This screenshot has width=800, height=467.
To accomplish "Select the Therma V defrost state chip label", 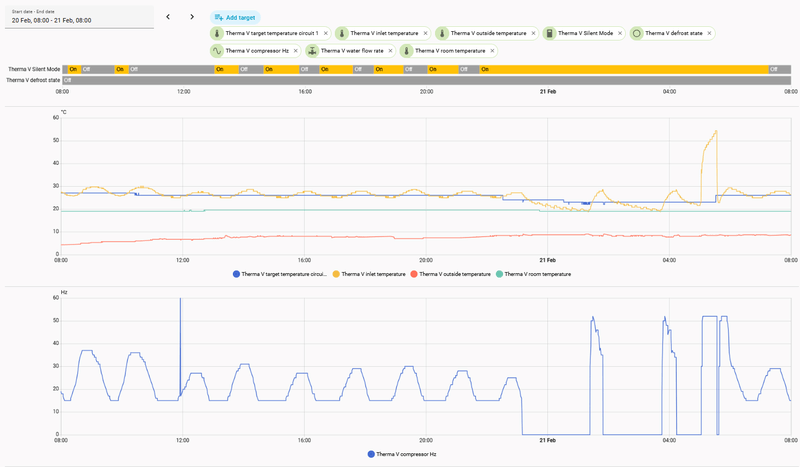I will (673, 33).
